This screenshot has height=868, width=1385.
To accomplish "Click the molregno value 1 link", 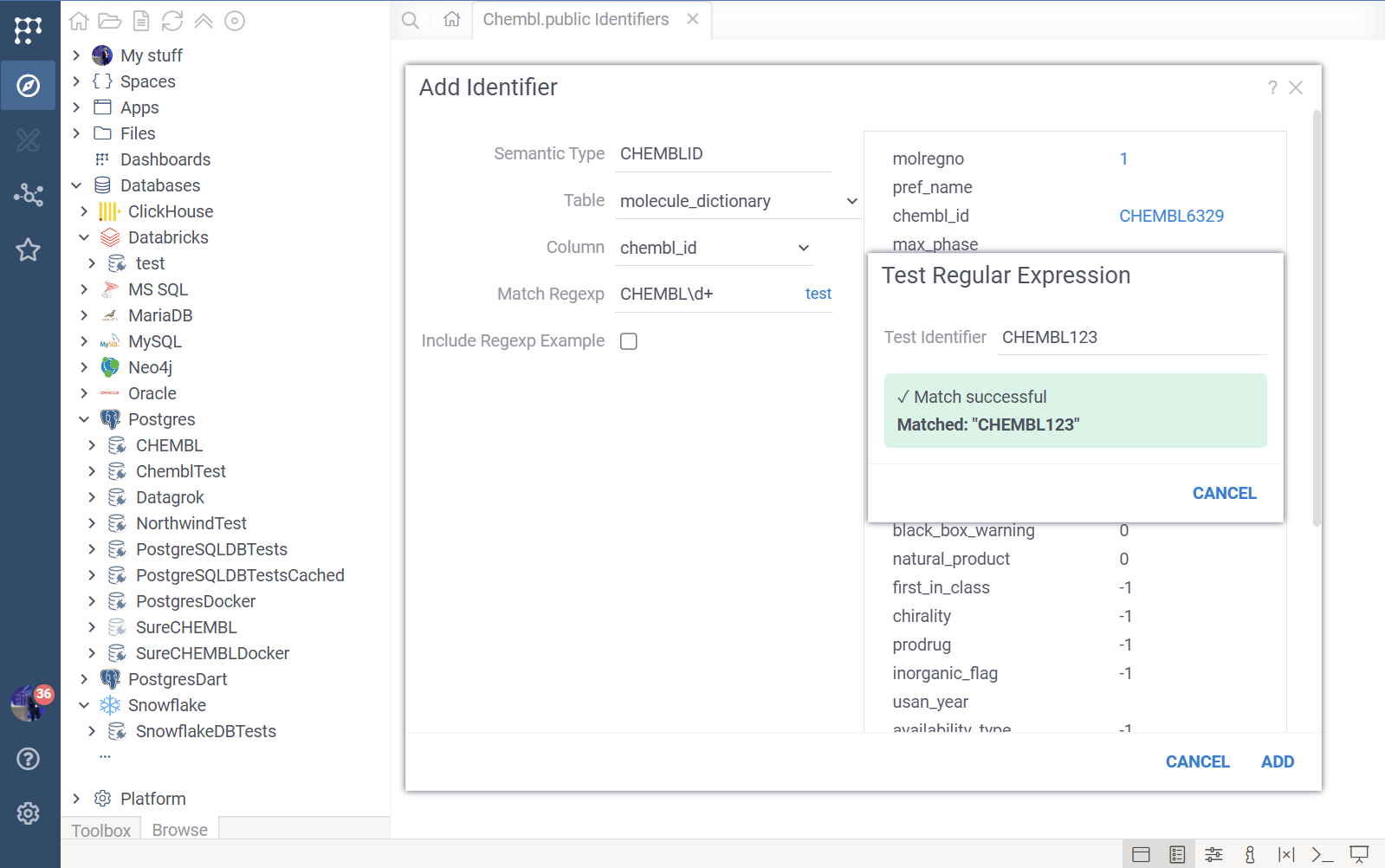I will [1123, 159].
